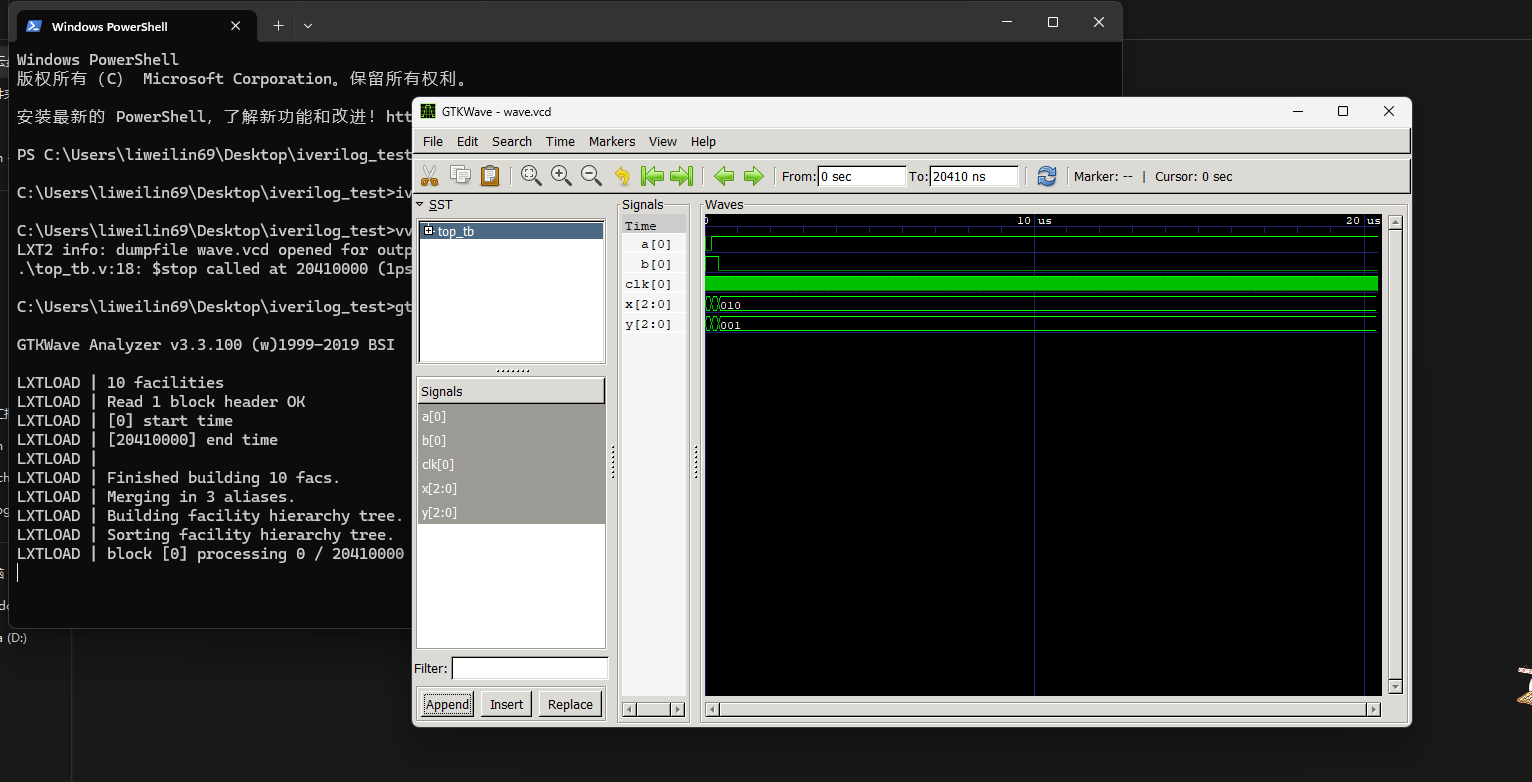
Task: Select a[0] trace in wave Signals pane
Action: click(654, 244)
